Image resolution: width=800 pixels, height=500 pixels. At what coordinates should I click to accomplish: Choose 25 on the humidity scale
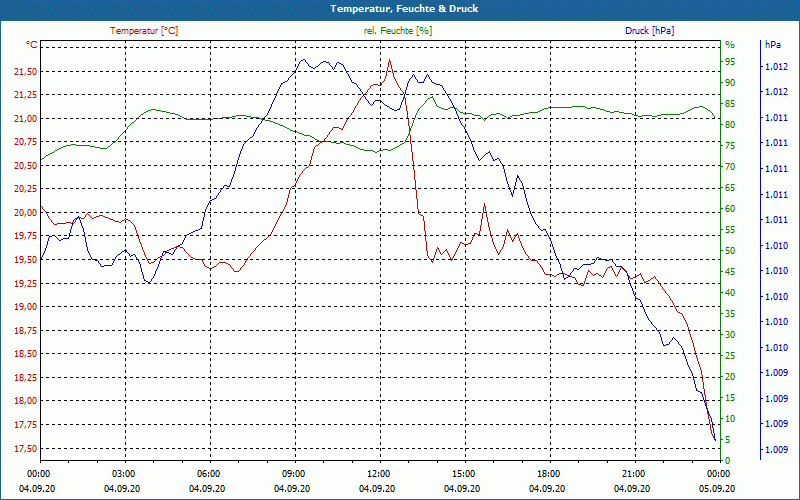[x=730, y=356]
